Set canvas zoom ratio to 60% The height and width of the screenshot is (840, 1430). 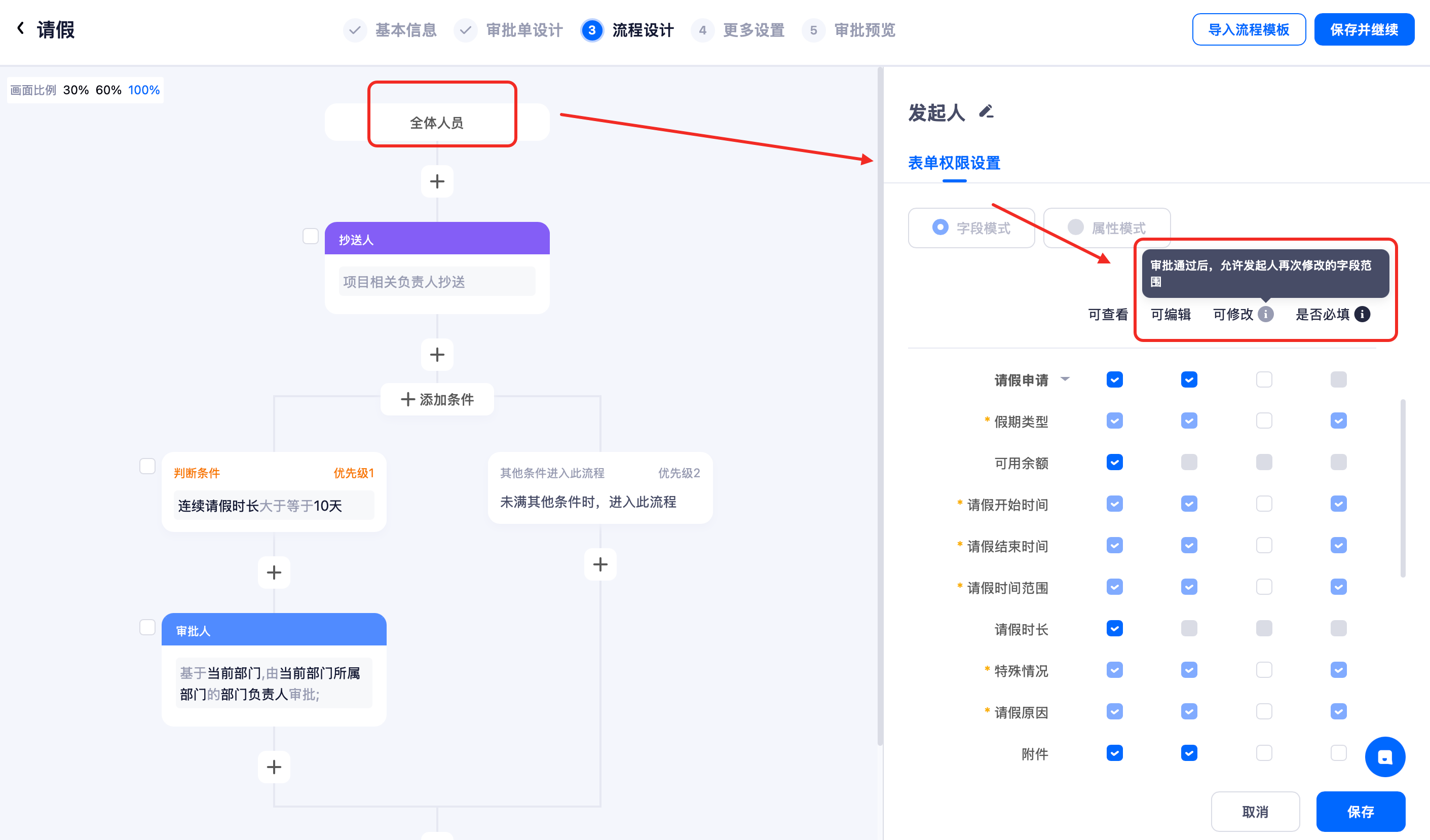[x=108, y=90]
